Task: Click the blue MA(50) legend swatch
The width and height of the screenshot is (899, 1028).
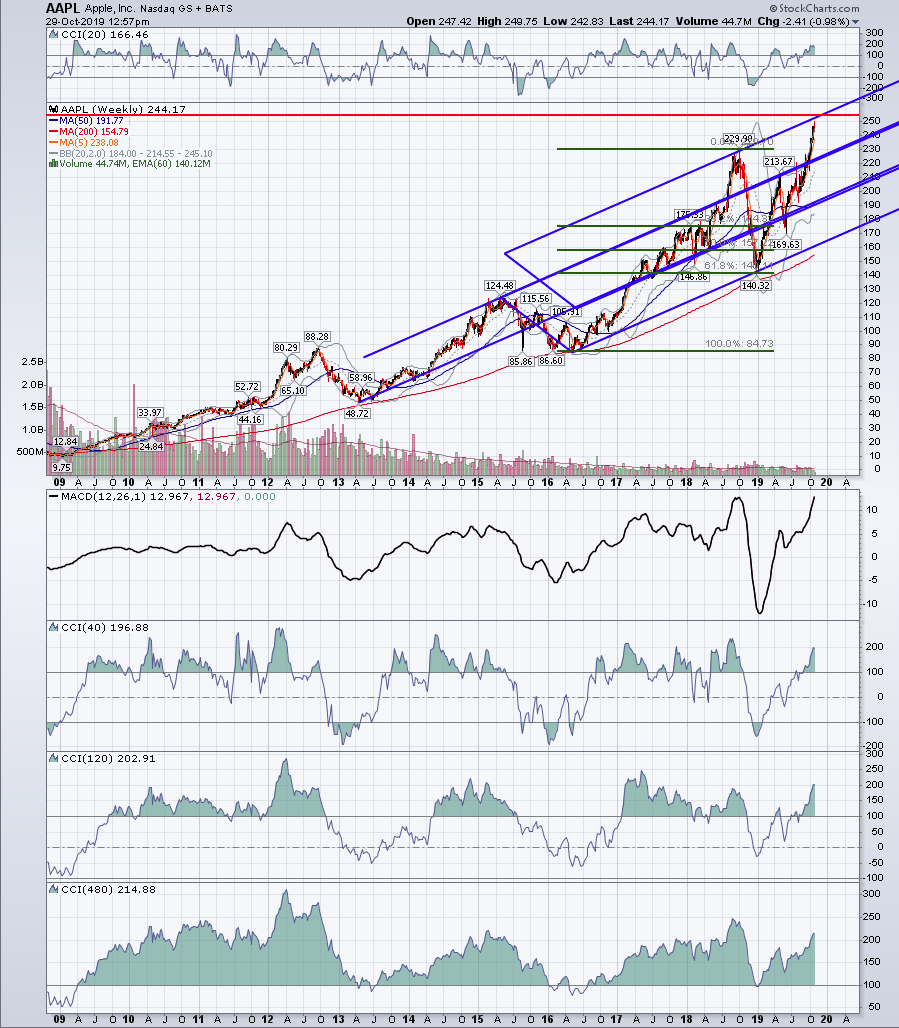Action: tap(53, 121)
